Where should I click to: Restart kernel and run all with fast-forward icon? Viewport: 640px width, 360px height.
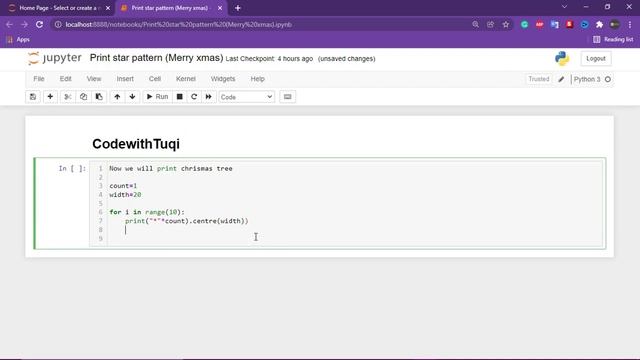pos(209,97)
